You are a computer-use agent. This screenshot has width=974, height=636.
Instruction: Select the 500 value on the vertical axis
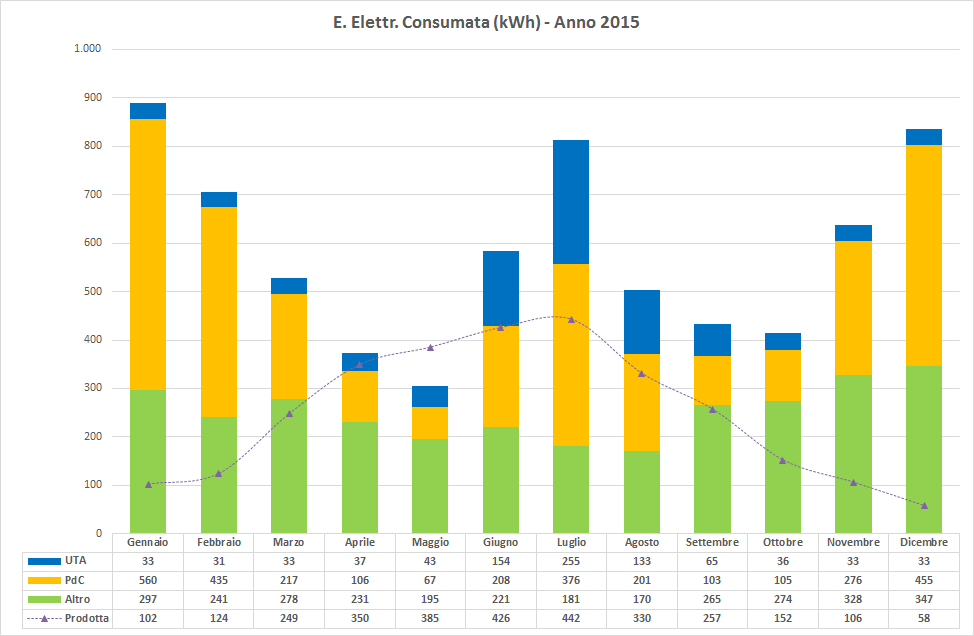tap(92, 291)
